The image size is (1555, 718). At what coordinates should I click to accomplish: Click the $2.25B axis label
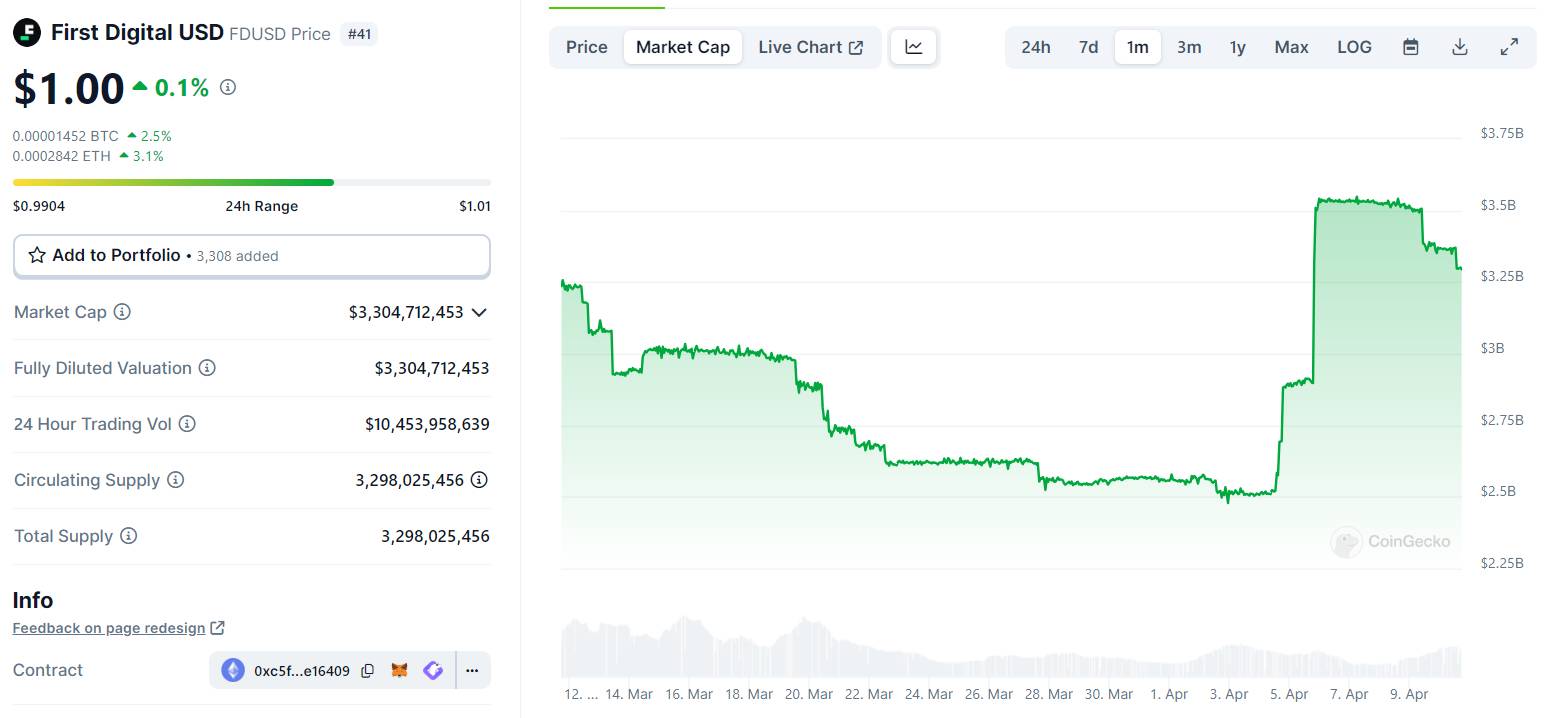[1502, 563]
